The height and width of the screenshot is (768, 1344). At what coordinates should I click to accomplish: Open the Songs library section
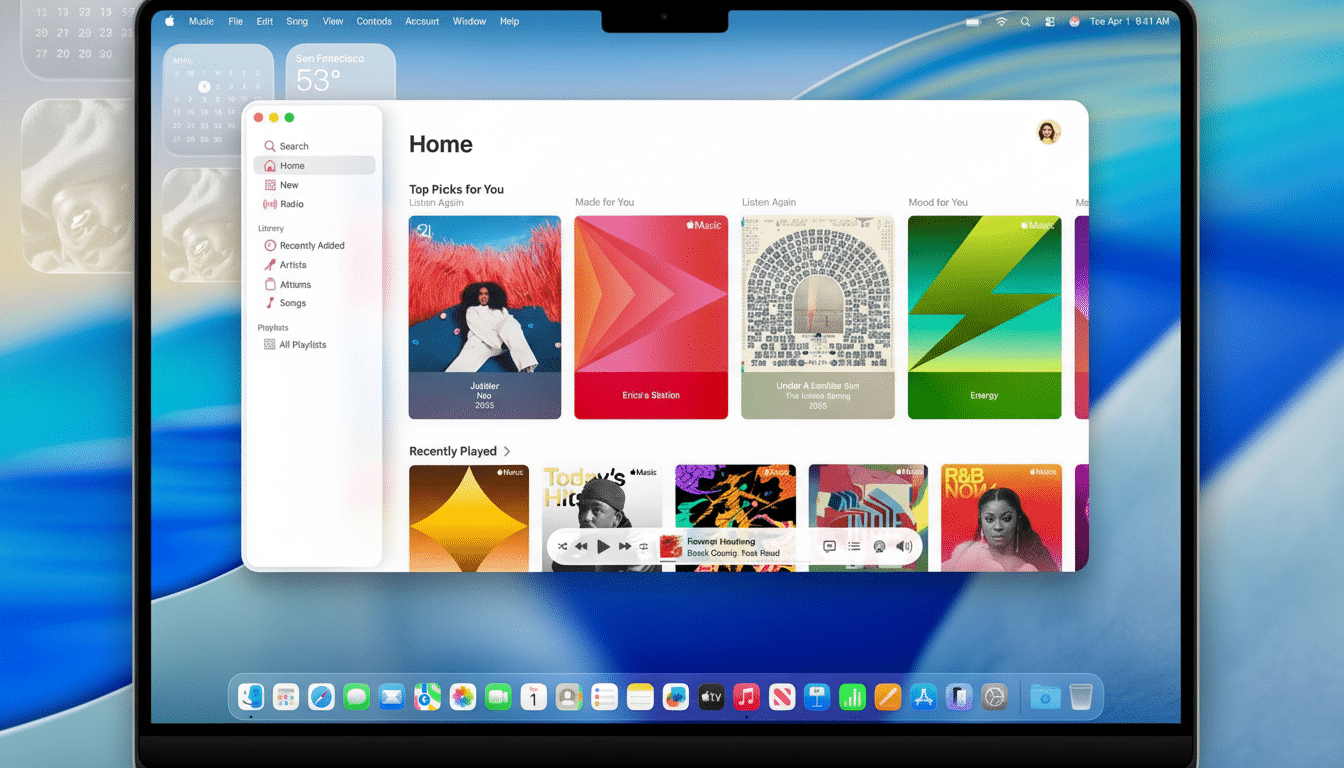(290, 303)
